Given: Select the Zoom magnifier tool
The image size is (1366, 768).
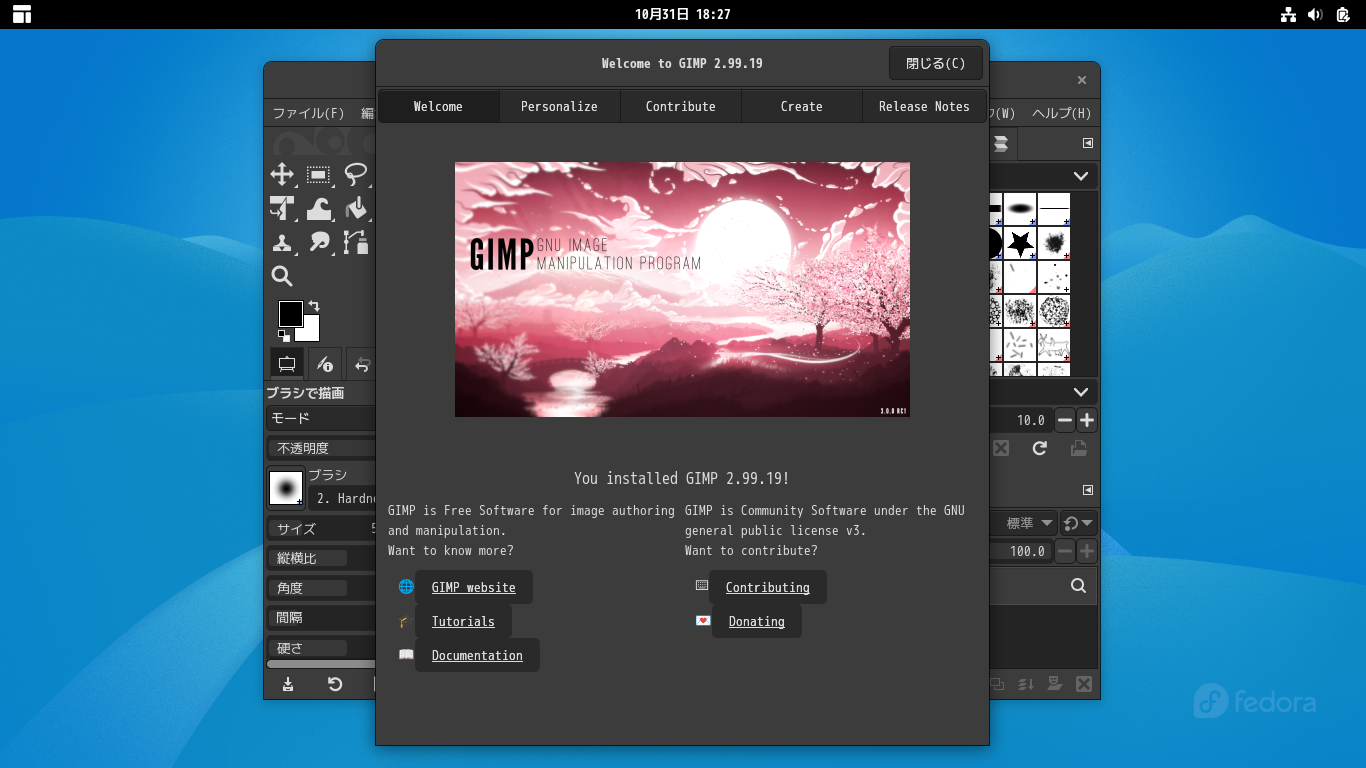Looking at the screenshot, I should pyautogui.click(x=282, y=276).
